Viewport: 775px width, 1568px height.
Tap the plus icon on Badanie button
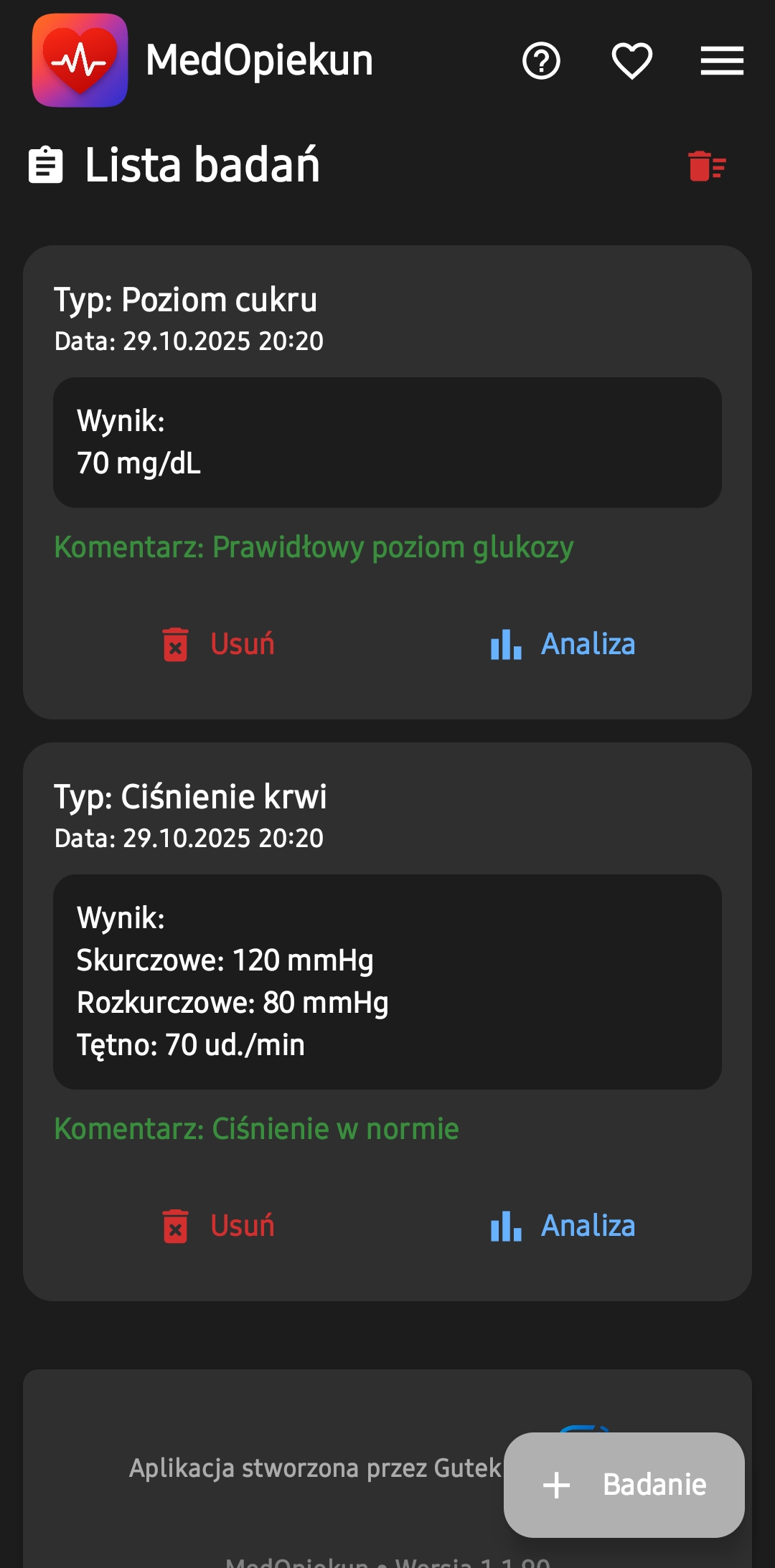point(557,1485)
